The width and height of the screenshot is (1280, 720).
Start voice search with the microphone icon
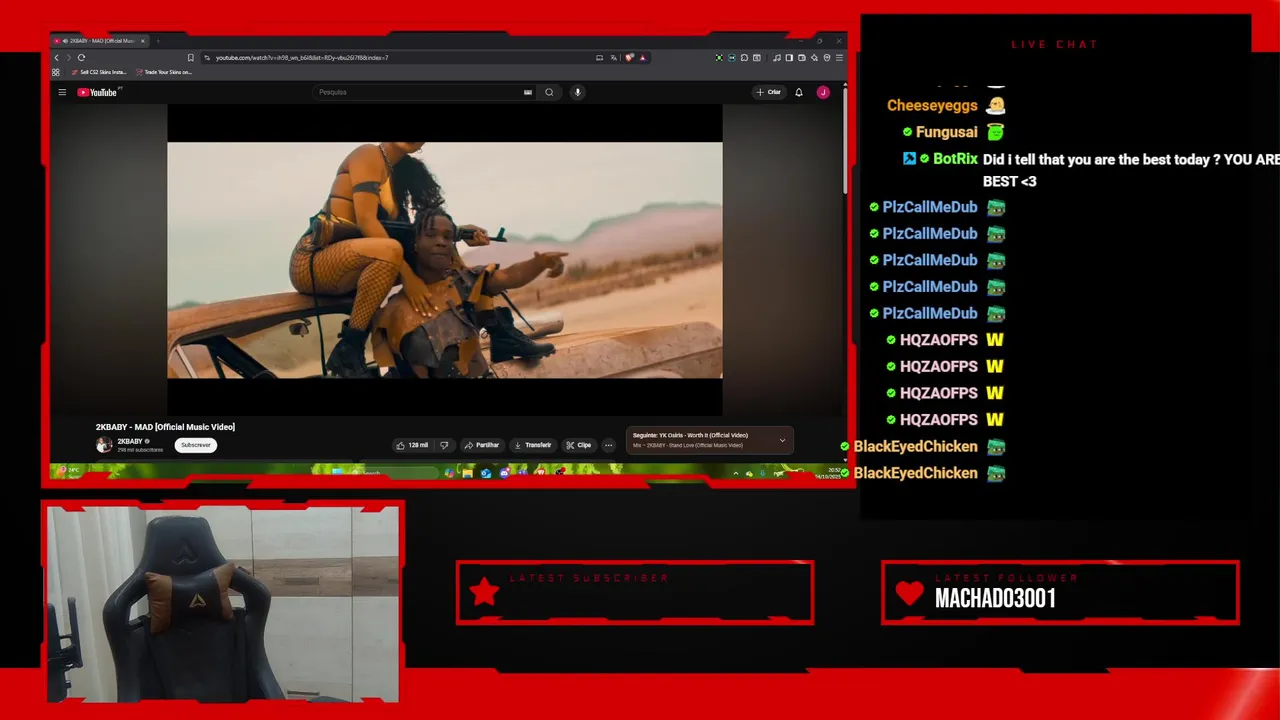click(x=577, y=92)
